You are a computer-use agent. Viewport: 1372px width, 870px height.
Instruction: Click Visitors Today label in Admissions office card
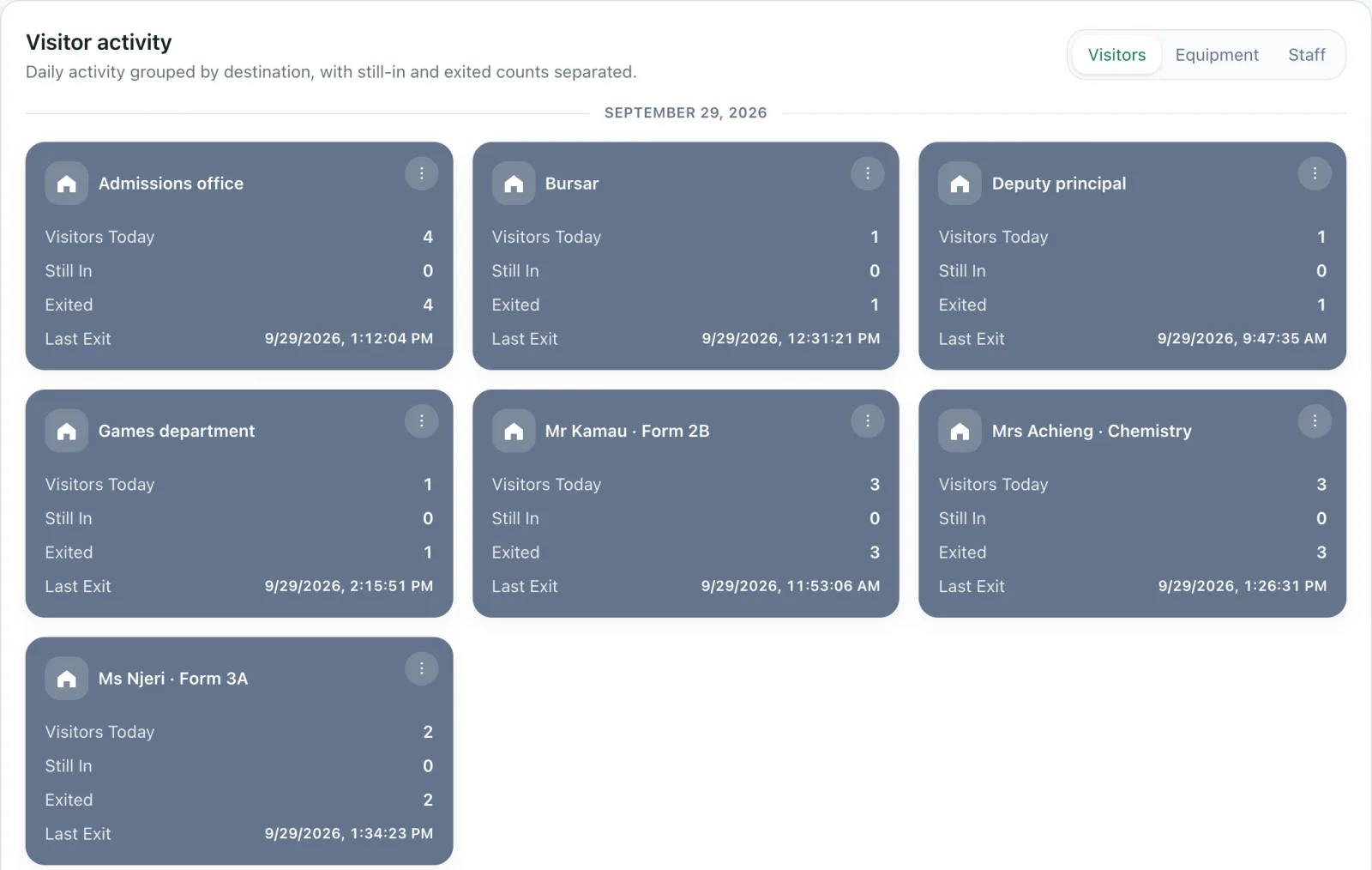click(x=99, y=237)
